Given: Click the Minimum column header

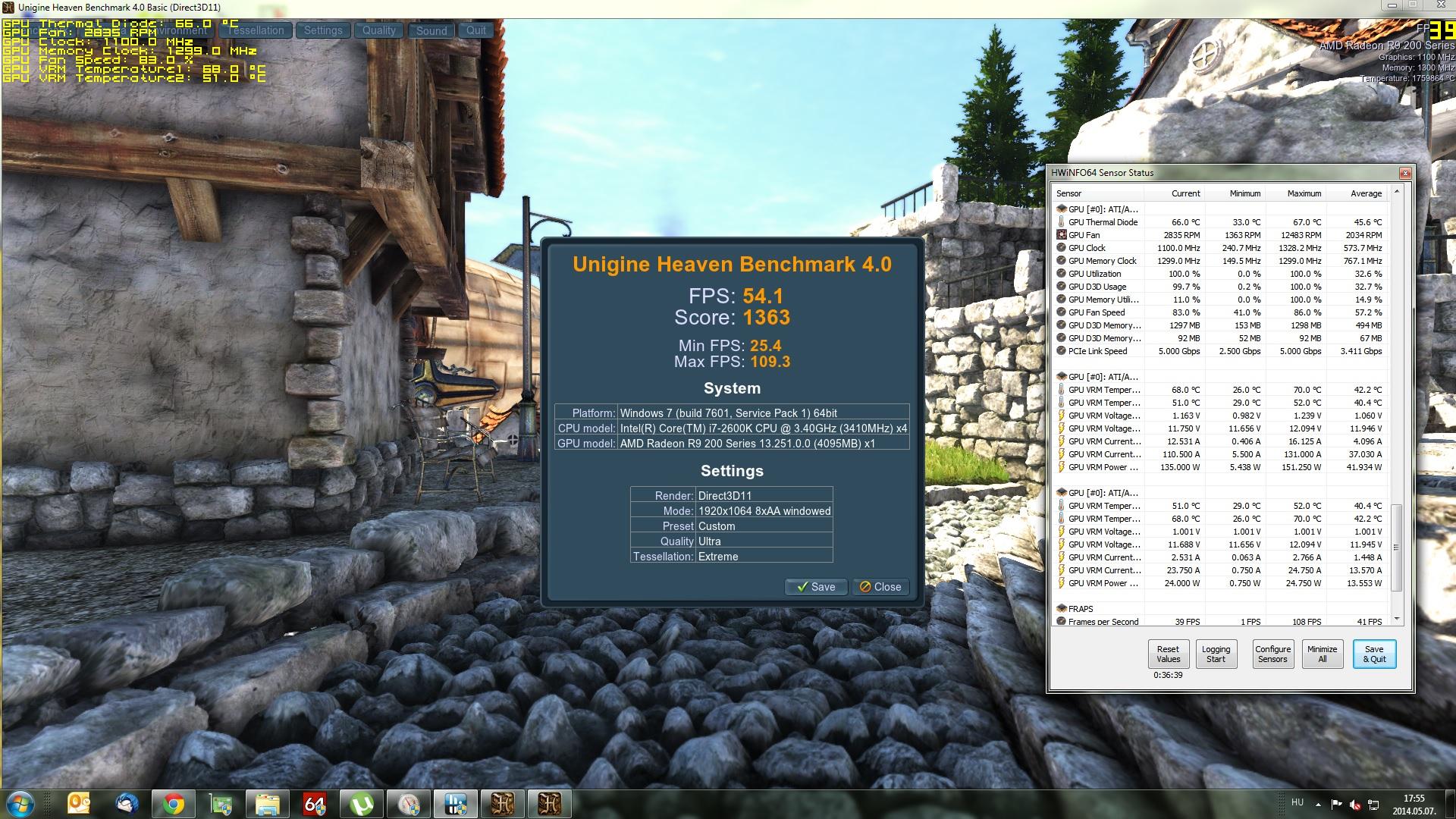Looking at the screenshot, I should pyautogui.click(x=1235, y=193).
